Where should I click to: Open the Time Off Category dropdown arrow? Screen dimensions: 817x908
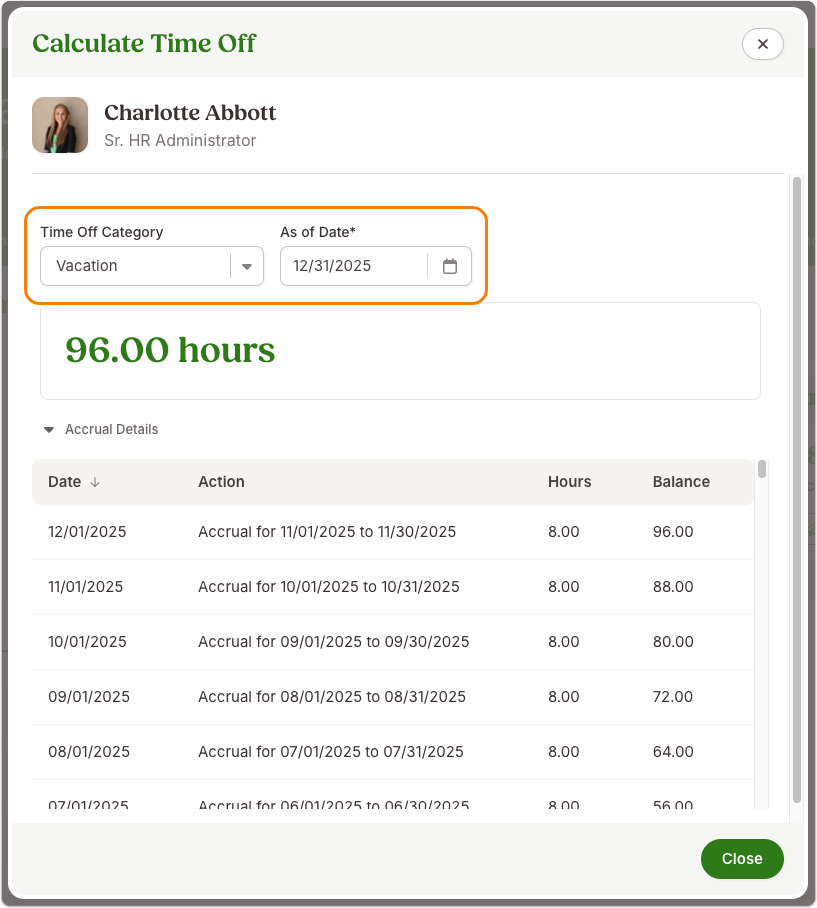coord(247,266)
